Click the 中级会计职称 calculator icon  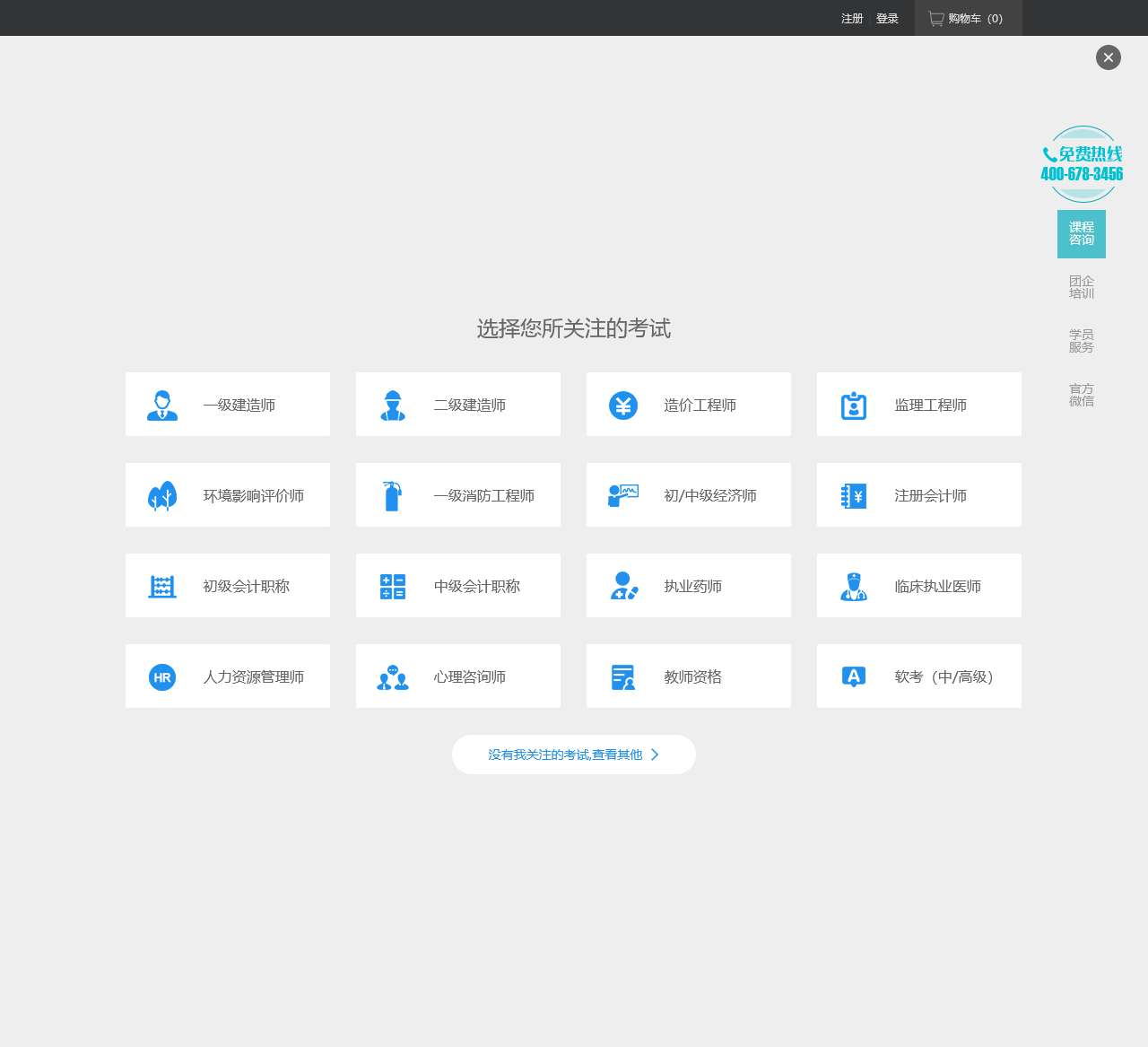[393, 587]
